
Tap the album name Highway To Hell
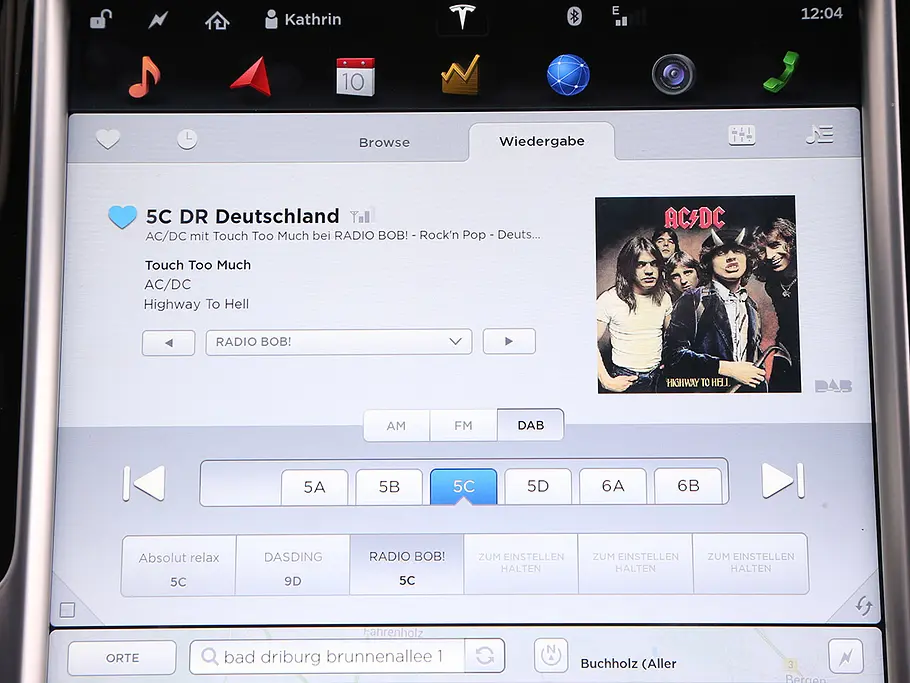(196, 304)
